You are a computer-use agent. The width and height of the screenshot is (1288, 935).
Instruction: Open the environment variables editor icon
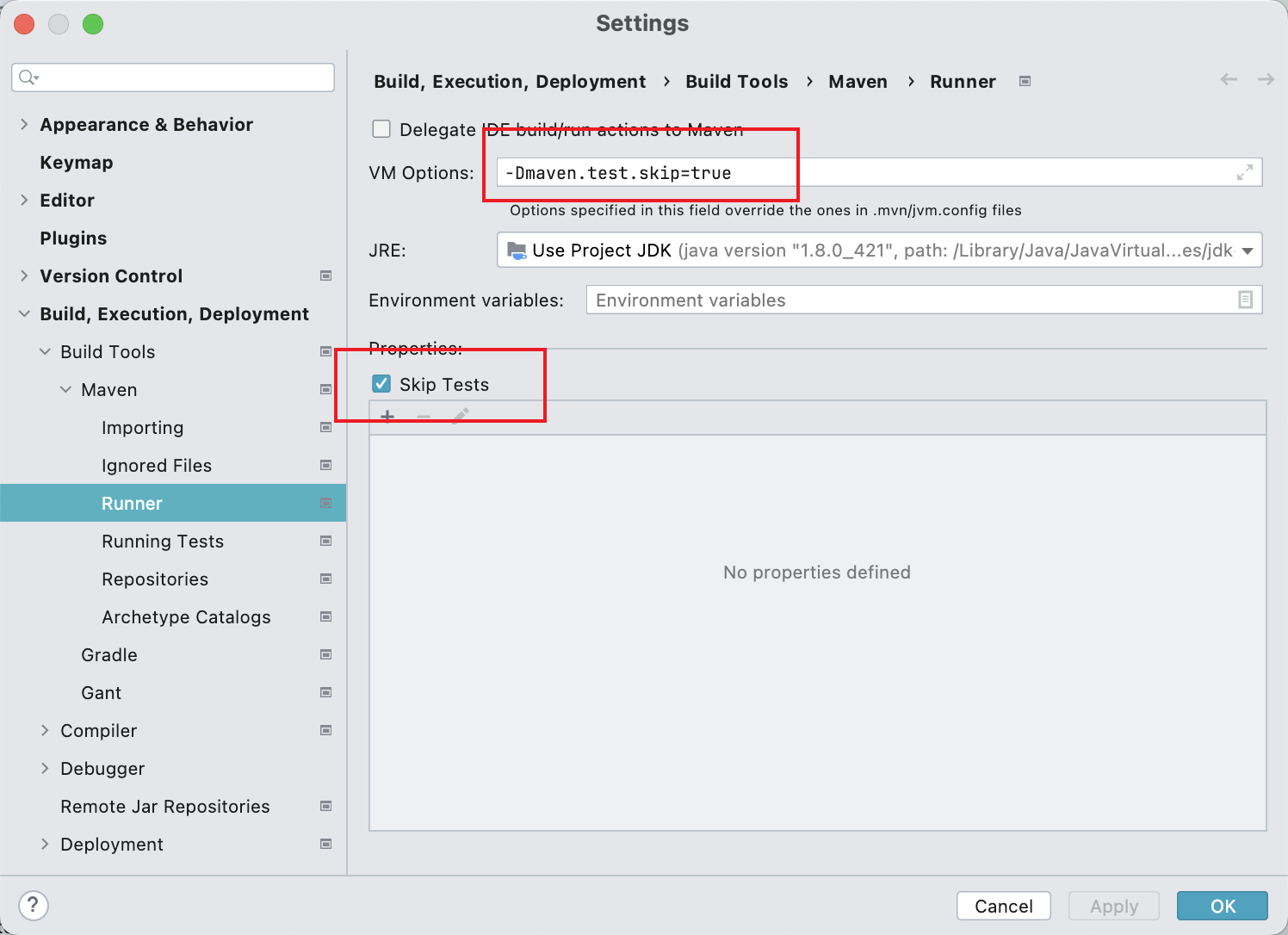[1245, 300]
